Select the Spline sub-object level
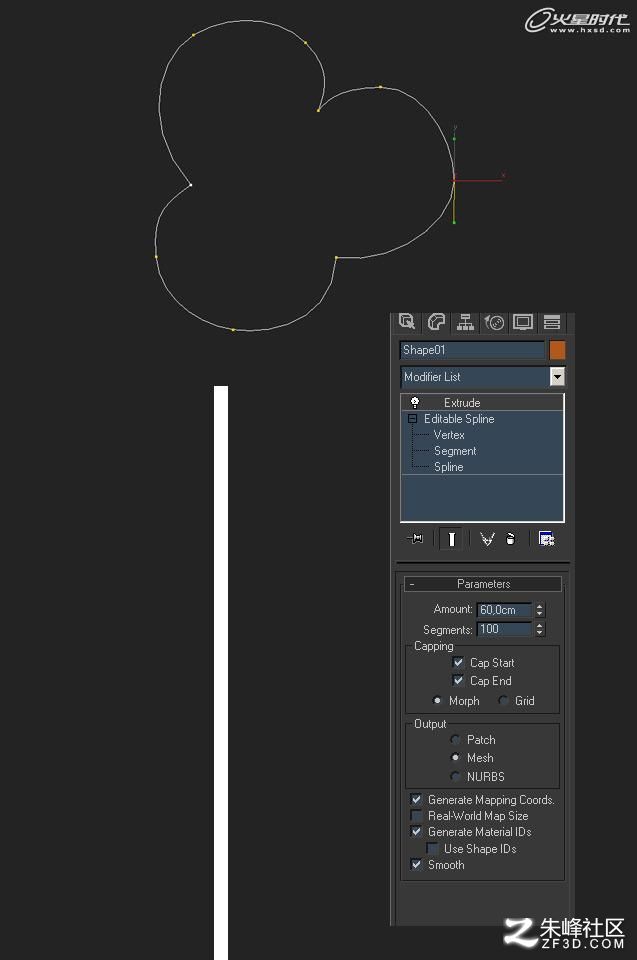637x960 pixels. click(448, 467)
